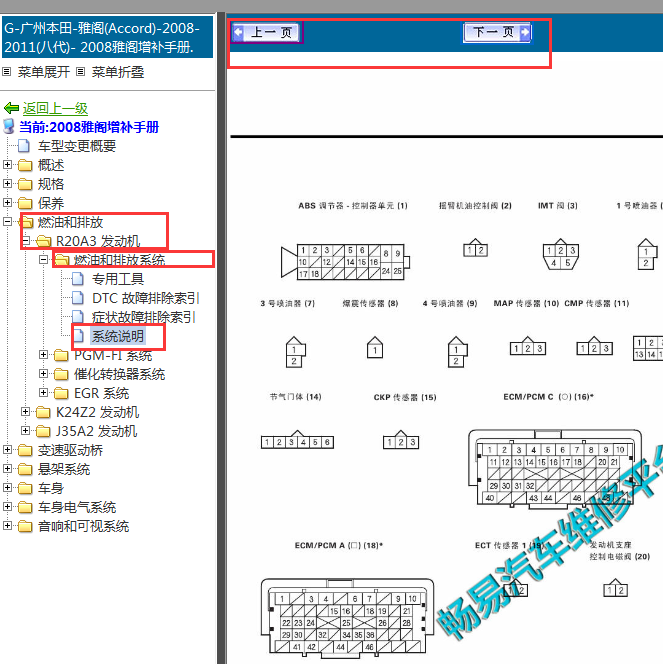Click folder icon of 悬架系统
663x664 pixels.
click(25, 469)
